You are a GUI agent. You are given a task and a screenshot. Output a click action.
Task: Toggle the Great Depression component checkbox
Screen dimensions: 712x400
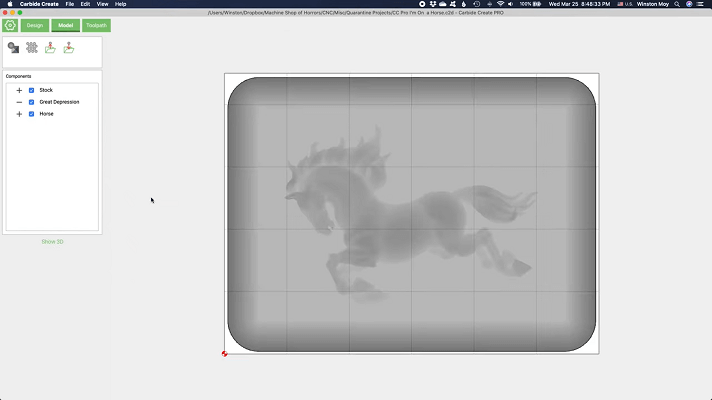(x=32, y=102)
